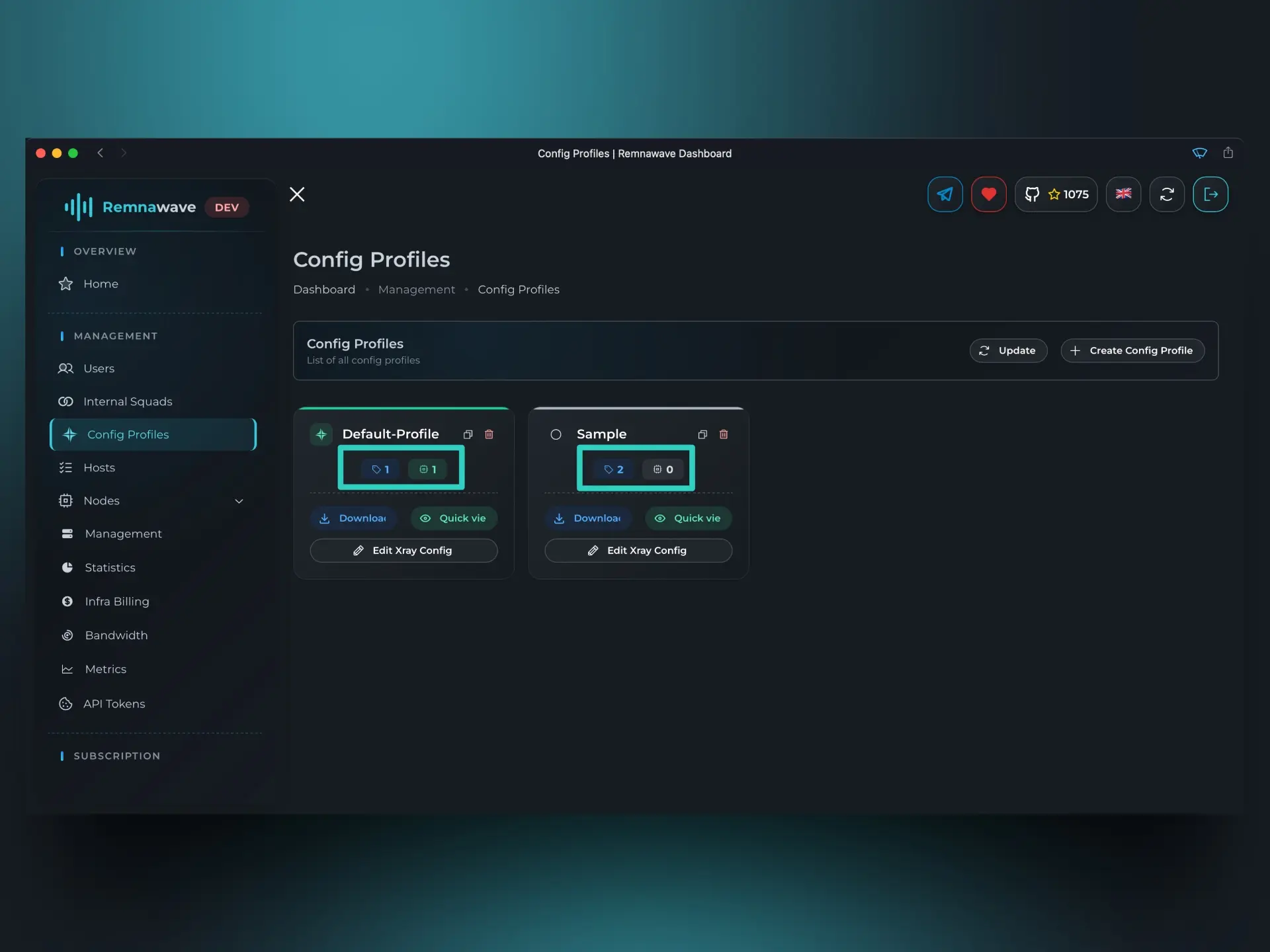This screenshot has height=952, width=1270.
Task: Click the Dashboard breadcrumb link
Action: [324, 290]
